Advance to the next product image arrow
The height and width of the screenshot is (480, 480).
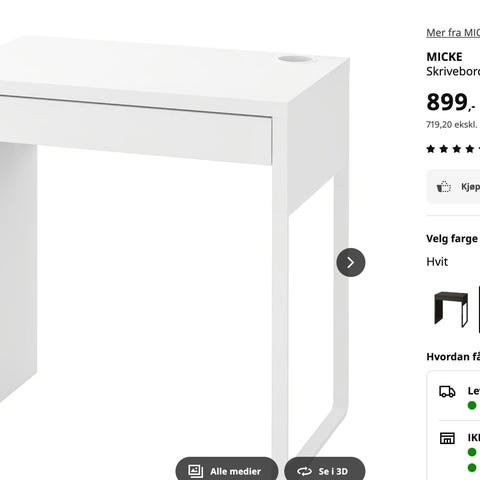pos(351,262)
